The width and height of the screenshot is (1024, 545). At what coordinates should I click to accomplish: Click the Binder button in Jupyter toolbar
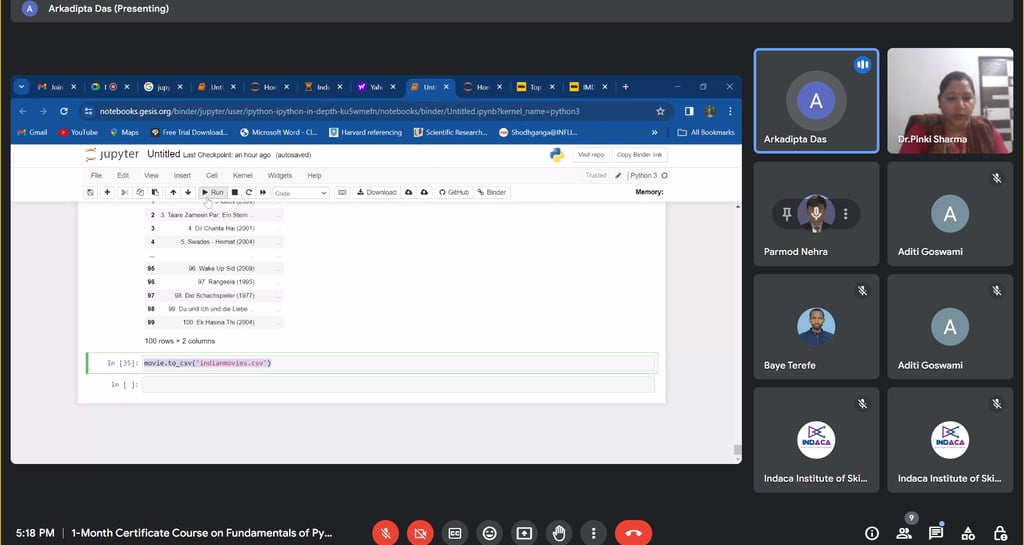[492, 193]
